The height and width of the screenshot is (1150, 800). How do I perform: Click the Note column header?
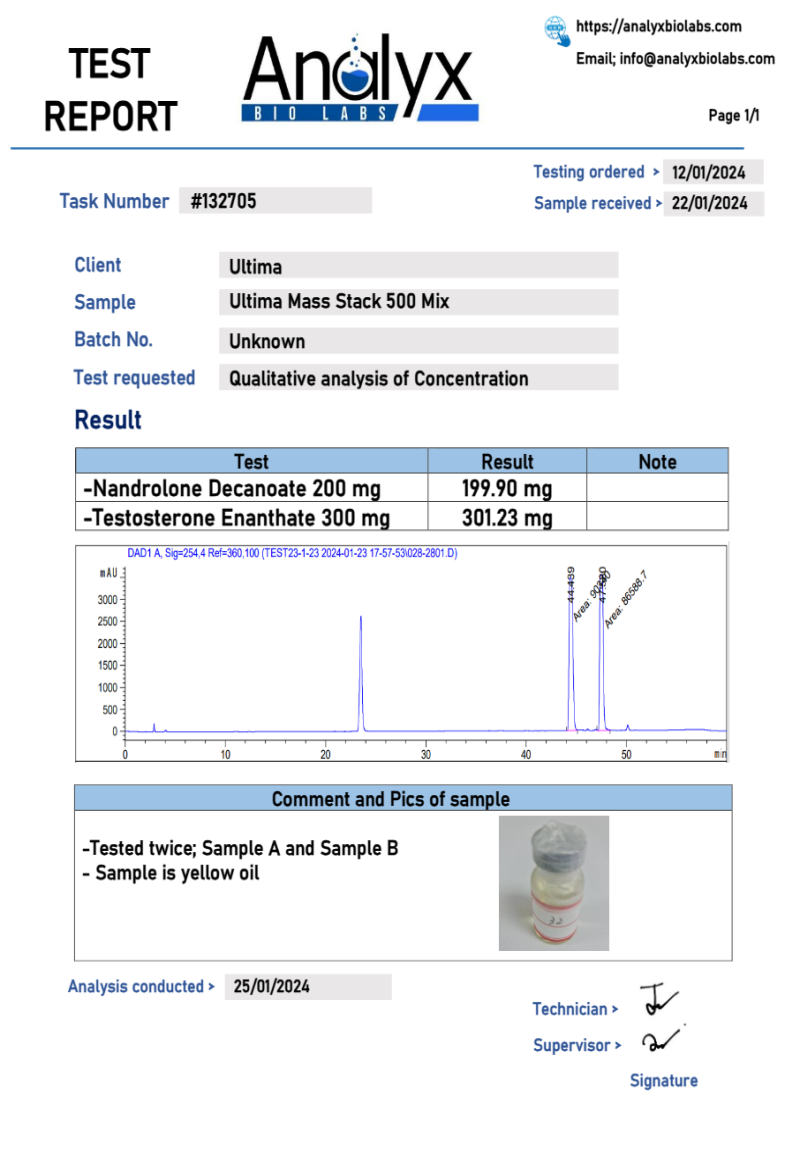657,462
